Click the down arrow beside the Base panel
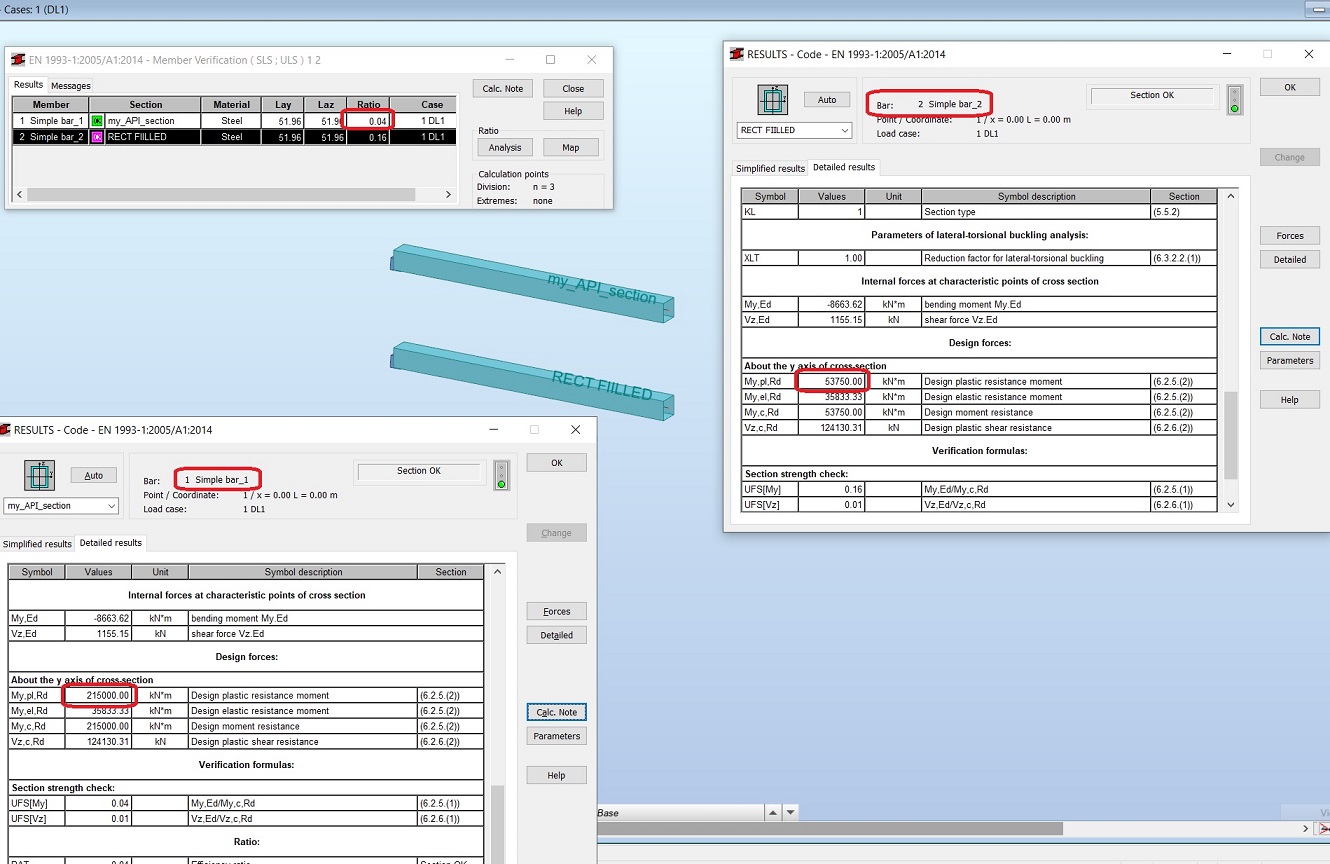The image size is (1330, 864). pyautogui.click(x=790, y=813)
